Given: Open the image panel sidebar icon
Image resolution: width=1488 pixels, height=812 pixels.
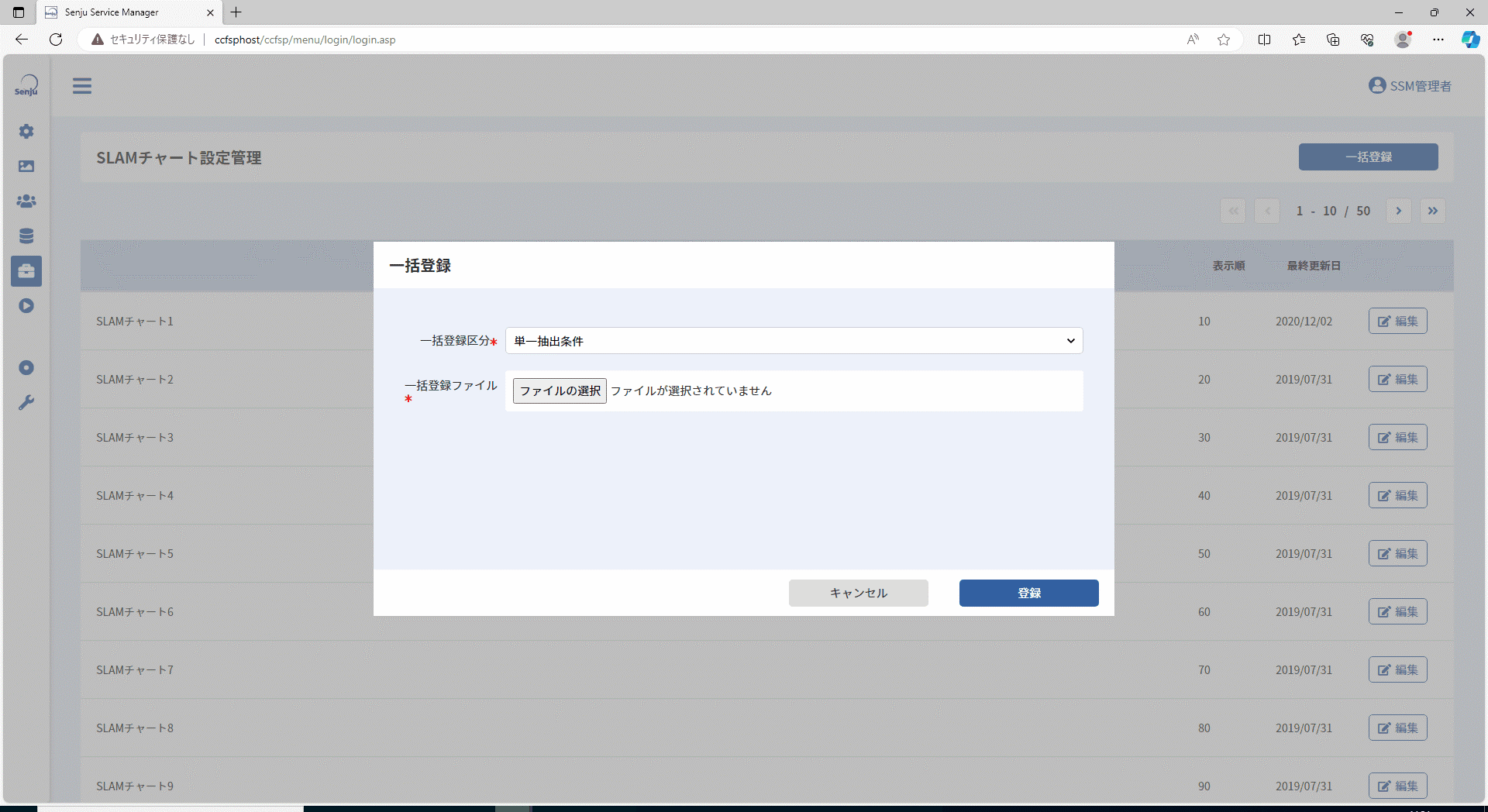Looking at the screenshot, I should [x=26, y=167].
